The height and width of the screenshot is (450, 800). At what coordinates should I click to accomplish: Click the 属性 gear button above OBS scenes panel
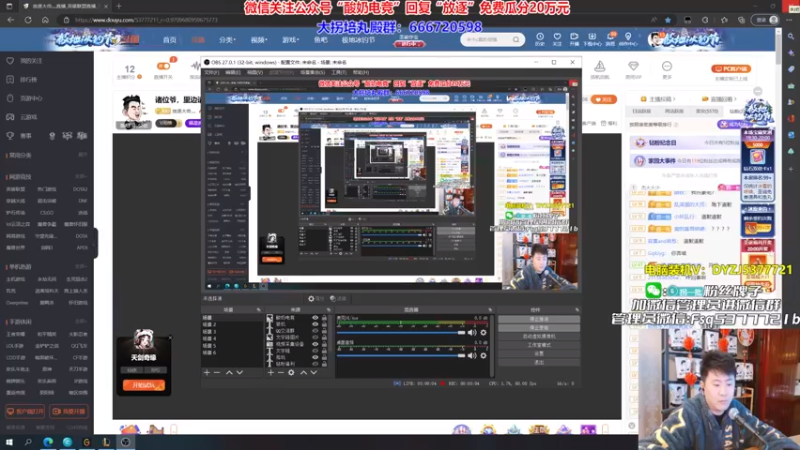pos(316,298)
